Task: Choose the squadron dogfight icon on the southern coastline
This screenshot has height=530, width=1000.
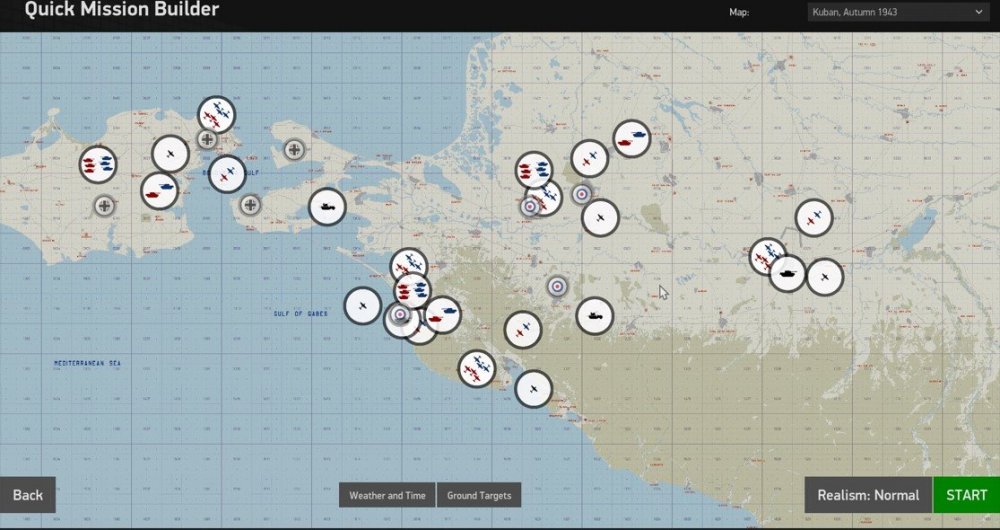Action: click(x=477, y=369)
